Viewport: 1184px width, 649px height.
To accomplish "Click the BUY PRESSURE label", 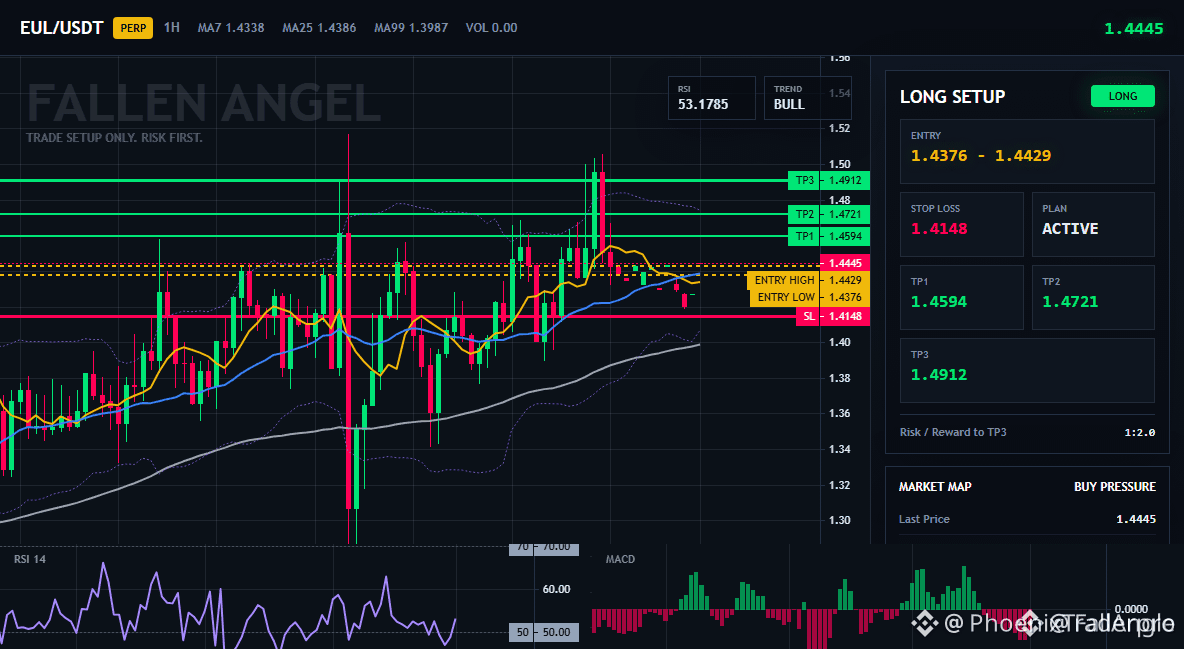I will pyautogui.click(x=1115, y=487).
